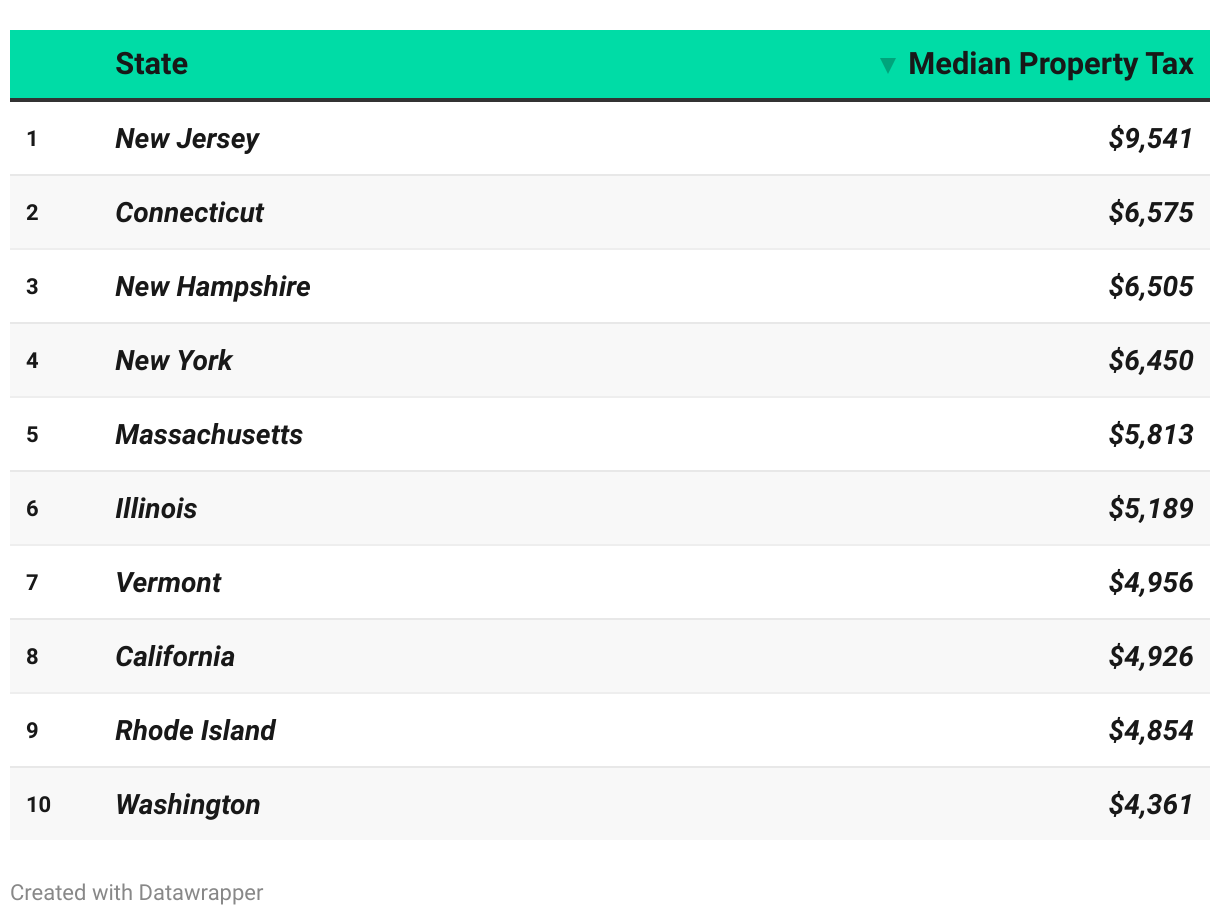This screenshot has height=916, width=1220.
Task: Select the Massachusetts state cell
Action: point(209,435)
